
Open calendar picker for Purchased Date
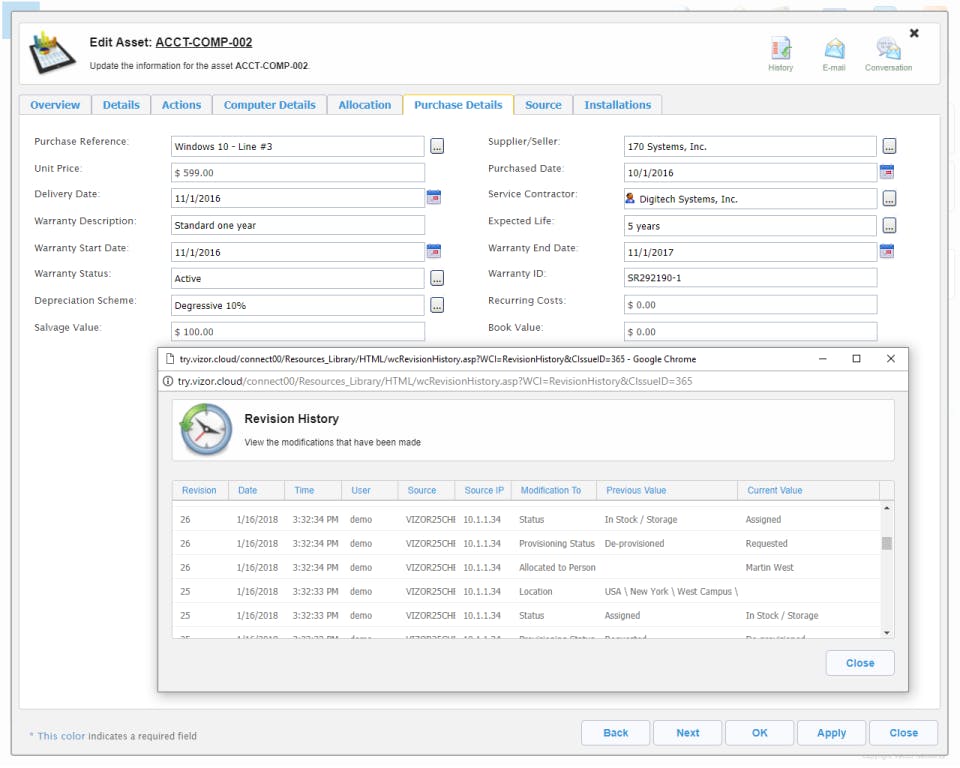[x=887, y=171]
